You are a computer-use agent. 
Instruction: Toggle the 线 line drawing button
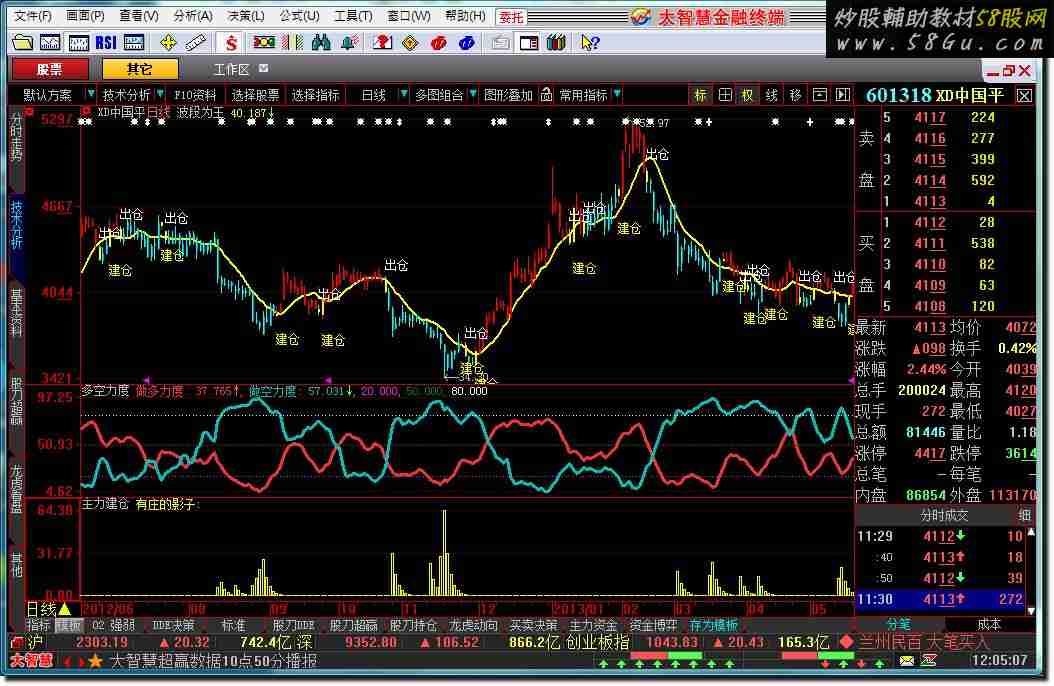pos(772,95)
